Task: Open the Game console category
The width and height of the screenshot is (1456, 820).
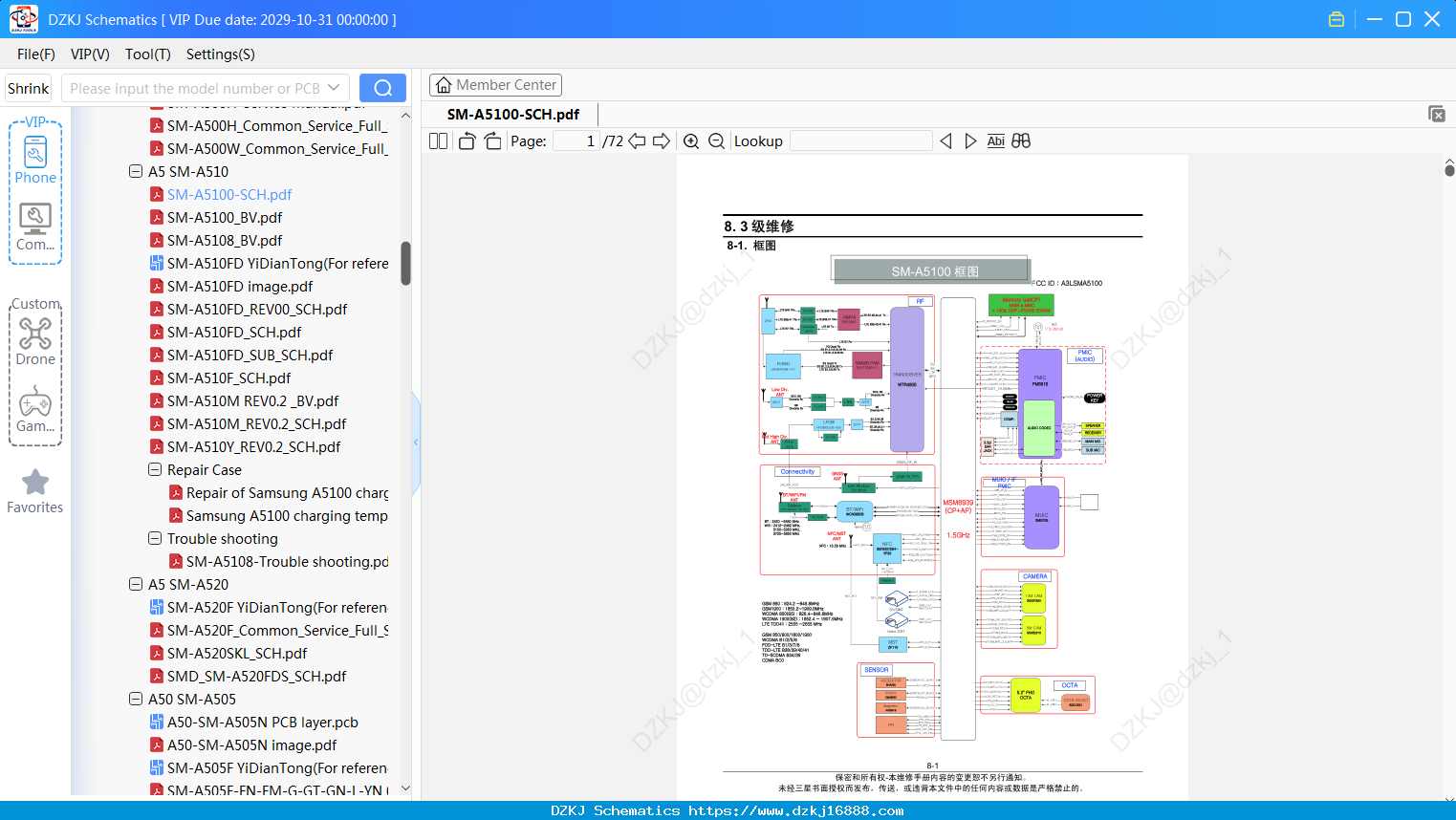Action: (x=35, y=409)
